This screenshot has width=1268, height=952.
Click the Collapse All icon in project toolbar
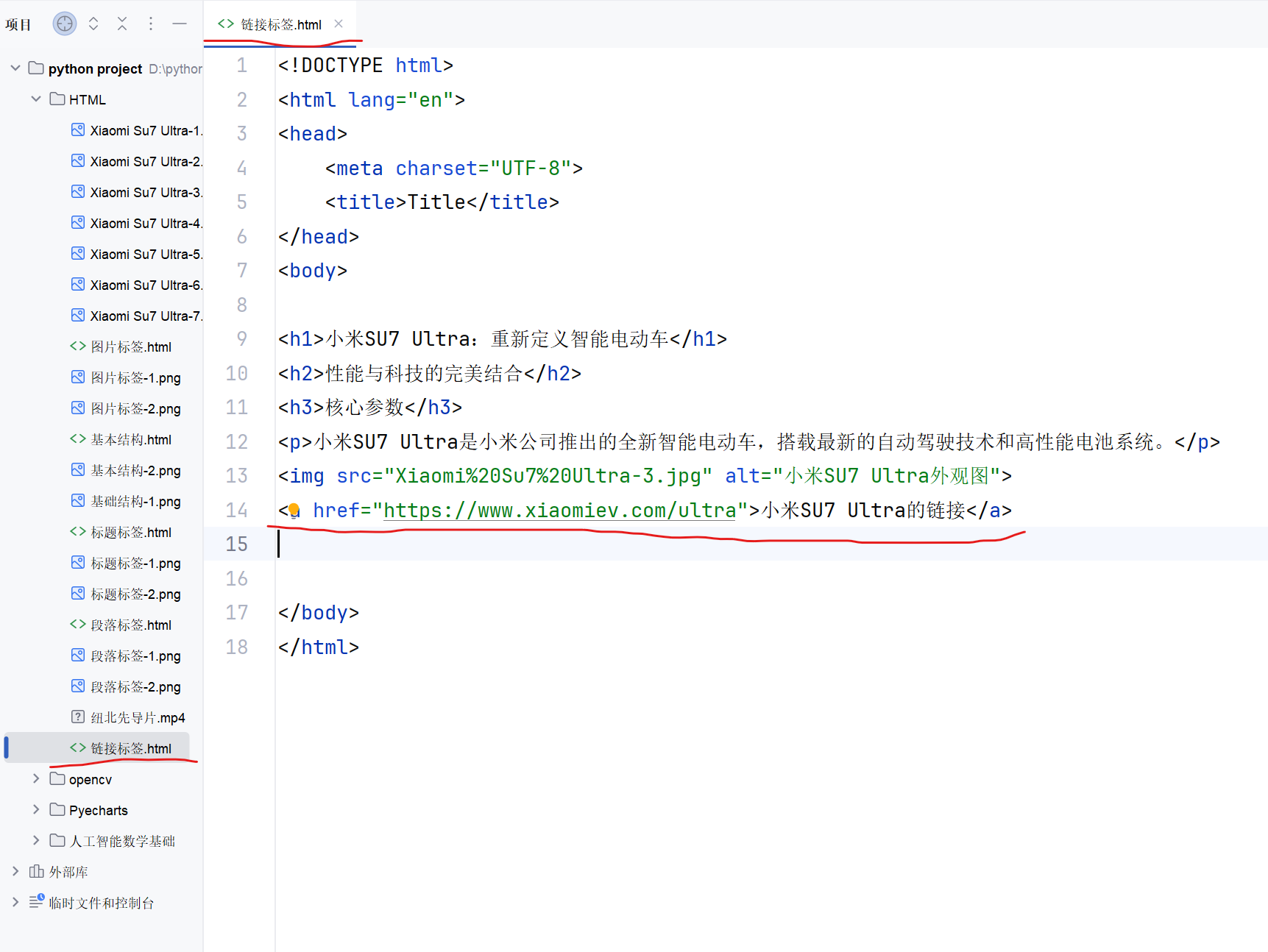coord(122,24)
